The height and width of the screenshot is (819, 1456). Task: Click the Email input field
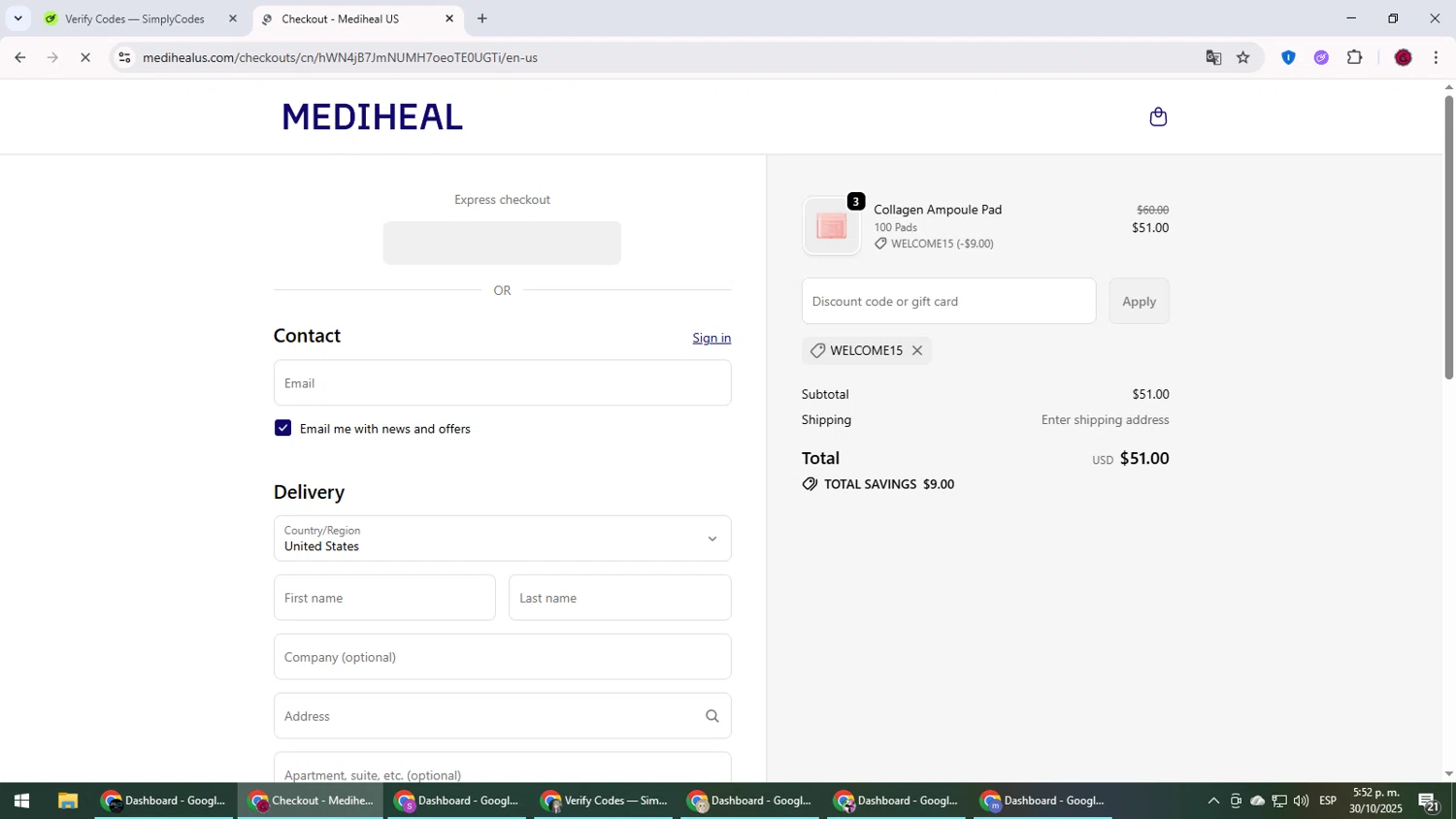click(x=502, y=383)
